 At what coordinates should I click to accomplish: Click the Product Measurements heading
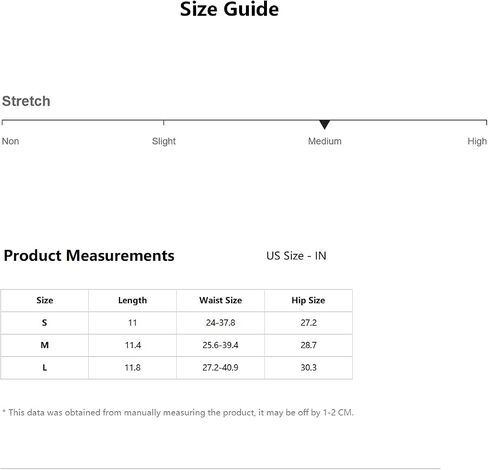(x=89, y=256)
